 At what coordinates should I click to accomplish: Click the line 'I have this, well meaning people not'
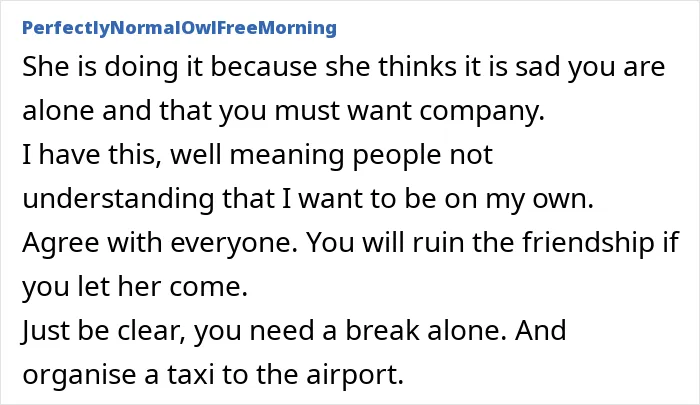[258, 154]
